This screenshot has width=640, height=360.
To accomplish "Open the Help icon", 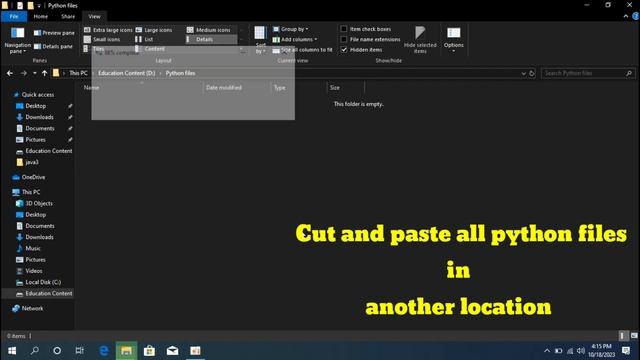I will click(x=636, y=16).
